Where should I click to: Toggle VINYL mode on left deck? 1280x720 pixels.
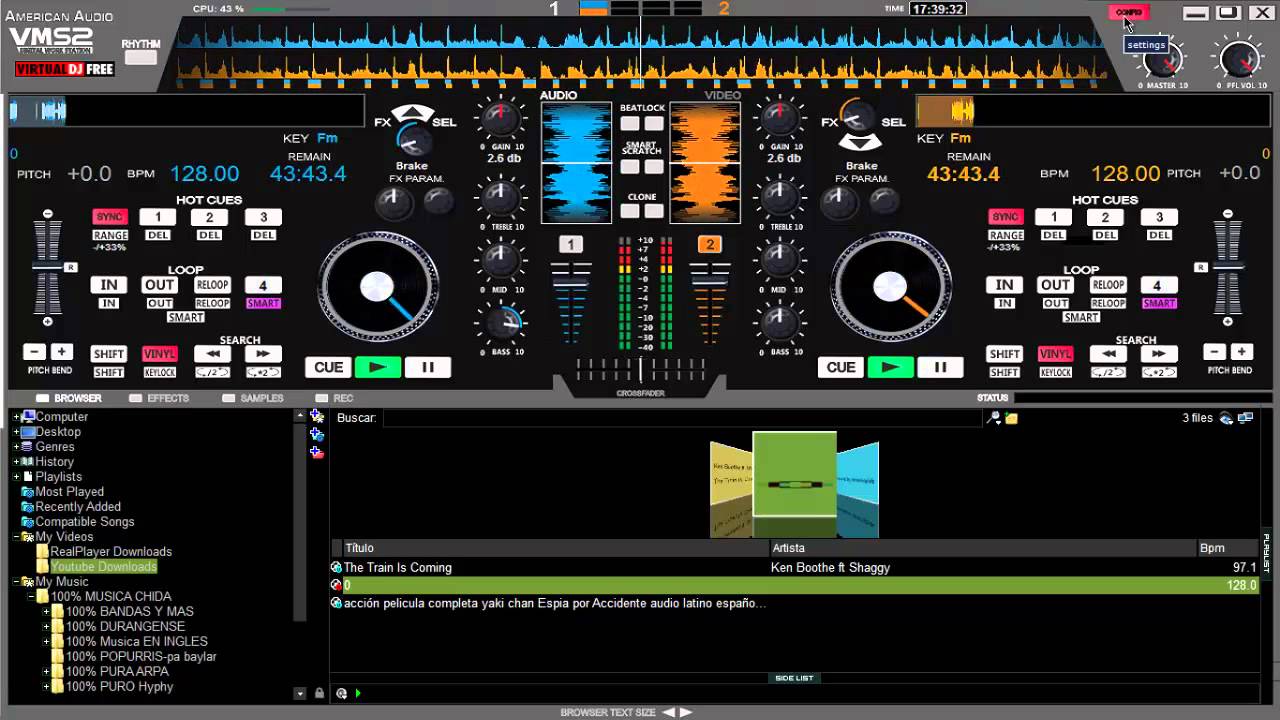(x=160, y=354)
